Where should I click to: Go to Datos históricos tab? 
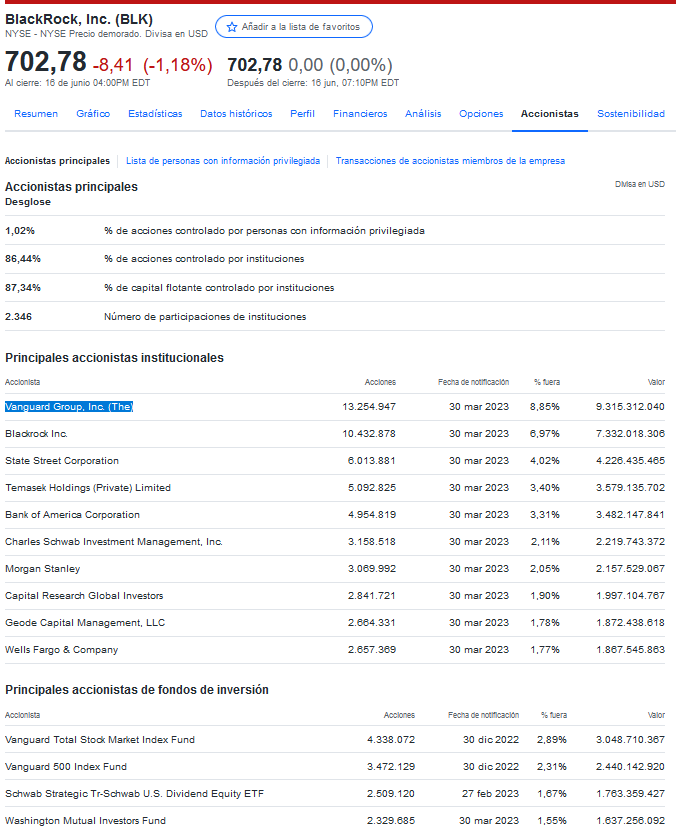(236, 114)
